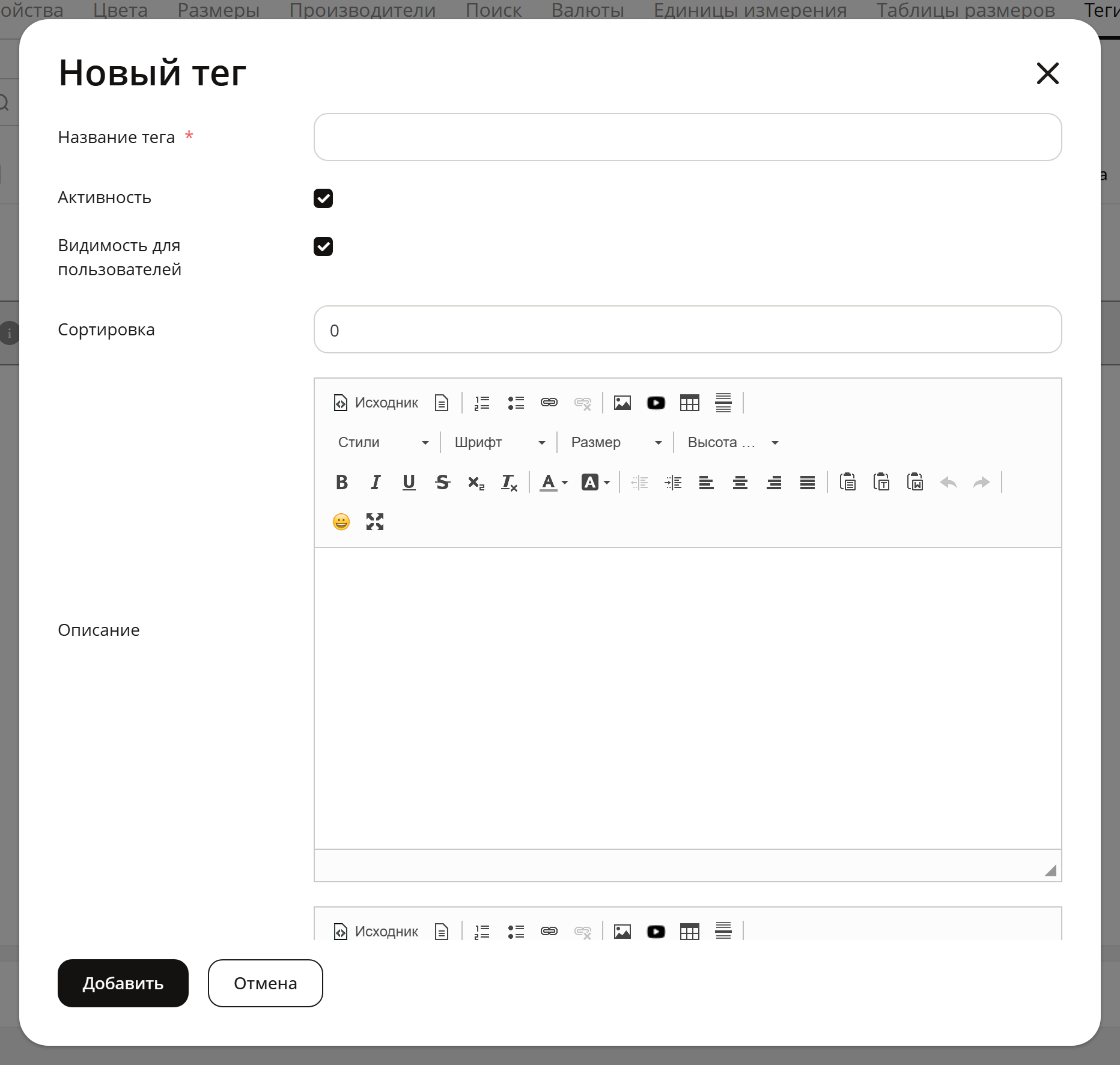This screenshot has height=1065, width=1120.
Task: Insert link in first editor toolbar
Action: coord(549,403)
